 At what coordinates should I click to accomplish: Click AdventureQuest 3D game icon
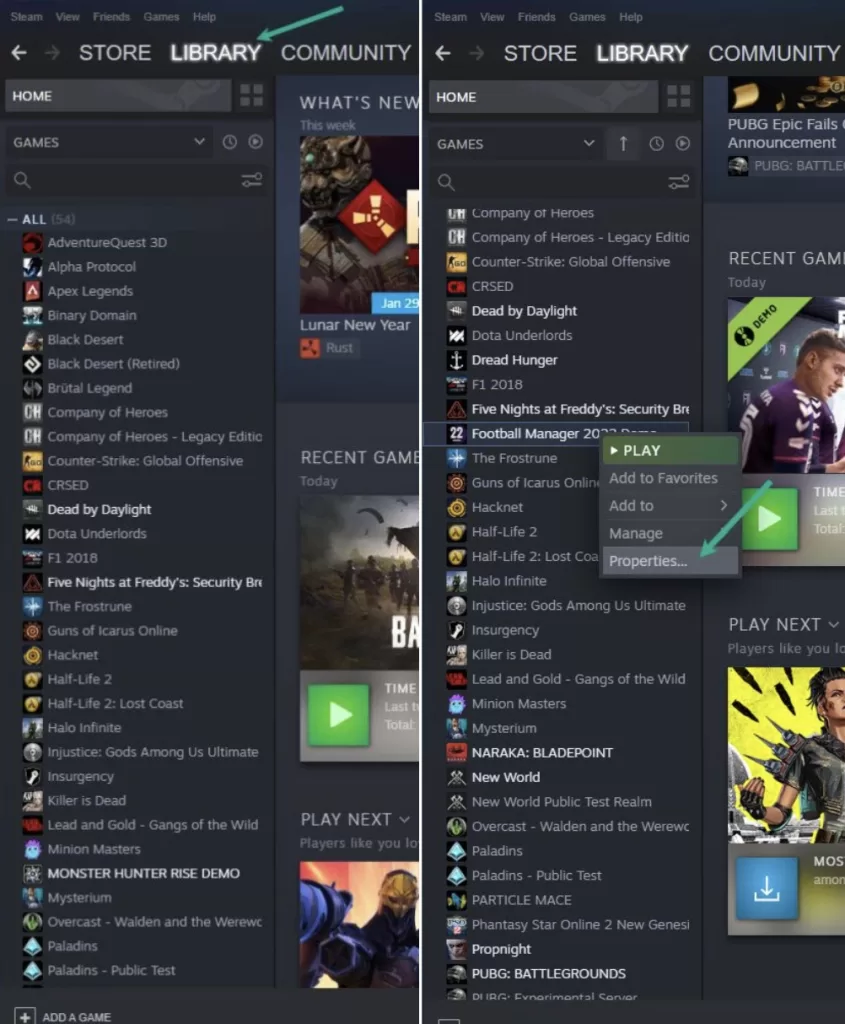point(32,243)
